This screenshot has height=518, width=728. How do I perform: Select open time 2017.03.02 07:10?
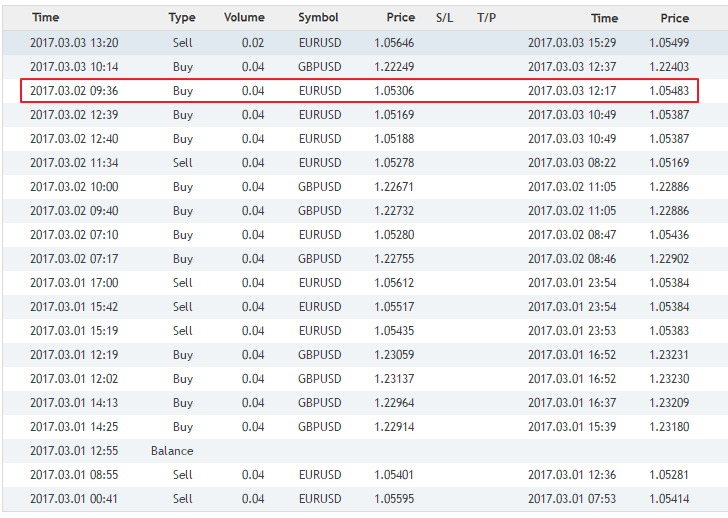[x=74, y=235]
